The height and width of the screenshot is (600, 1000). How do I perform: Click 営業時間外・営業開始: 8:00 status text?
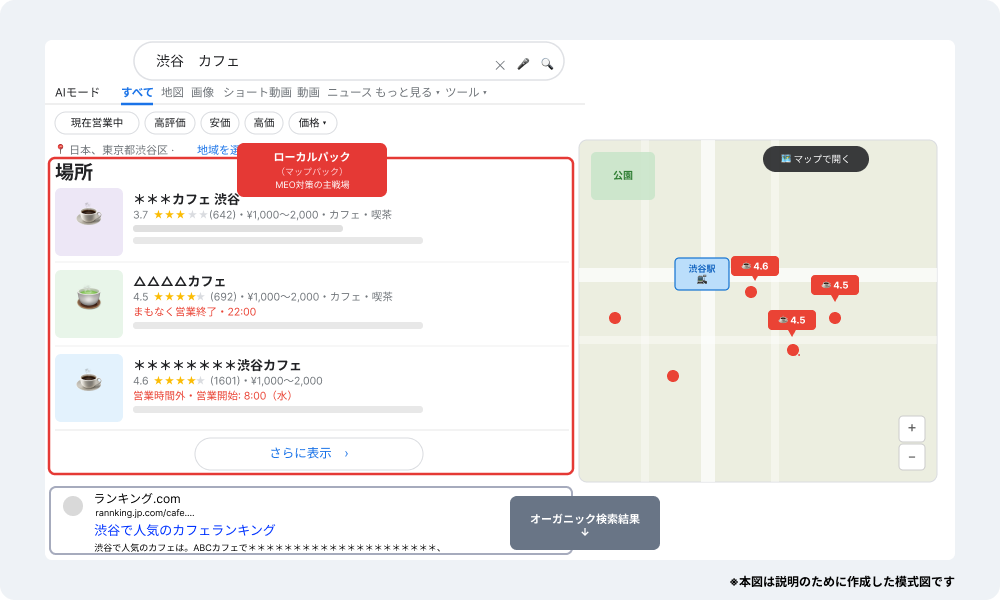coord(212,396)
